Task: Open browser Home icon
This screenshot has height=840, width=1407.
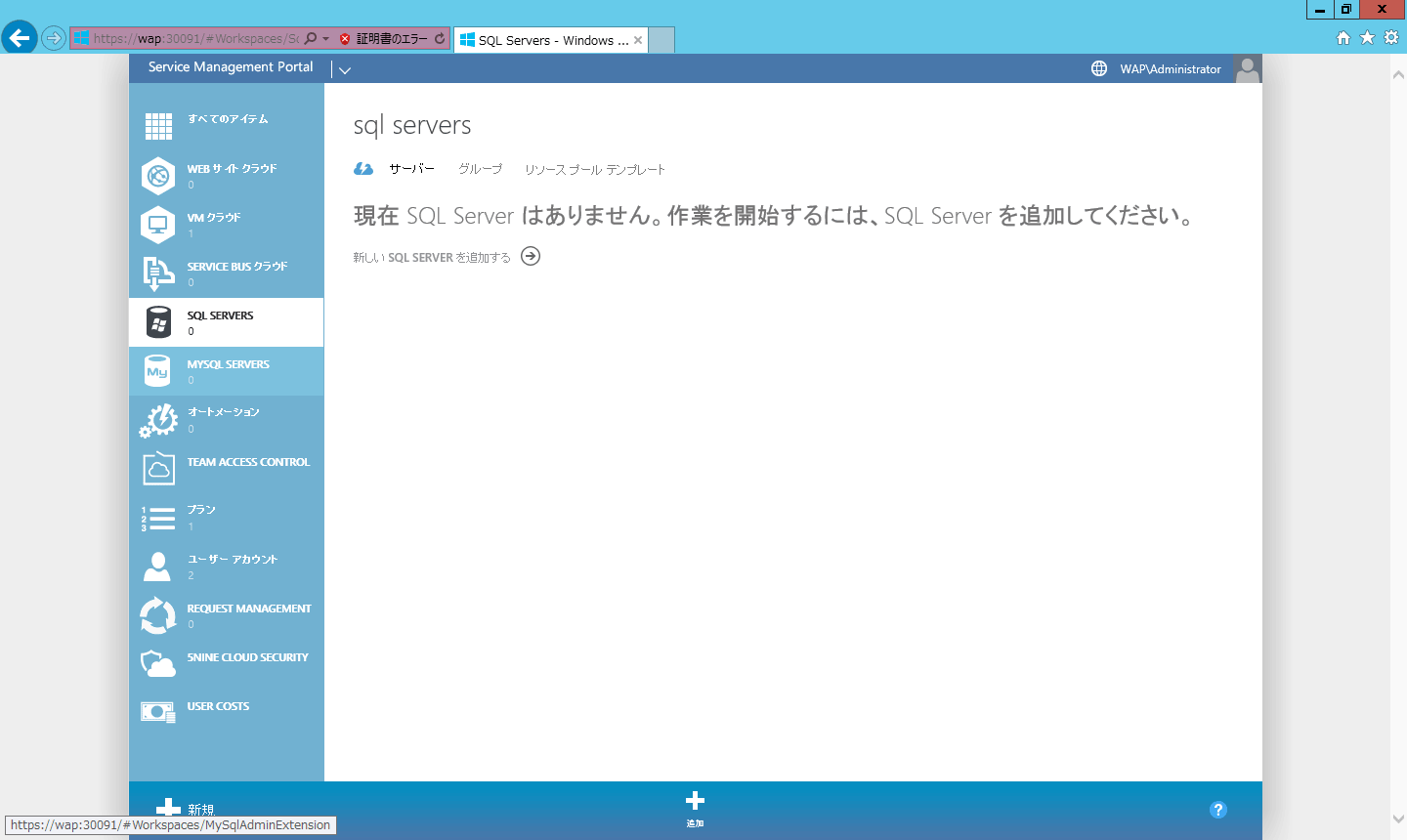Action: pos(1343,37)
